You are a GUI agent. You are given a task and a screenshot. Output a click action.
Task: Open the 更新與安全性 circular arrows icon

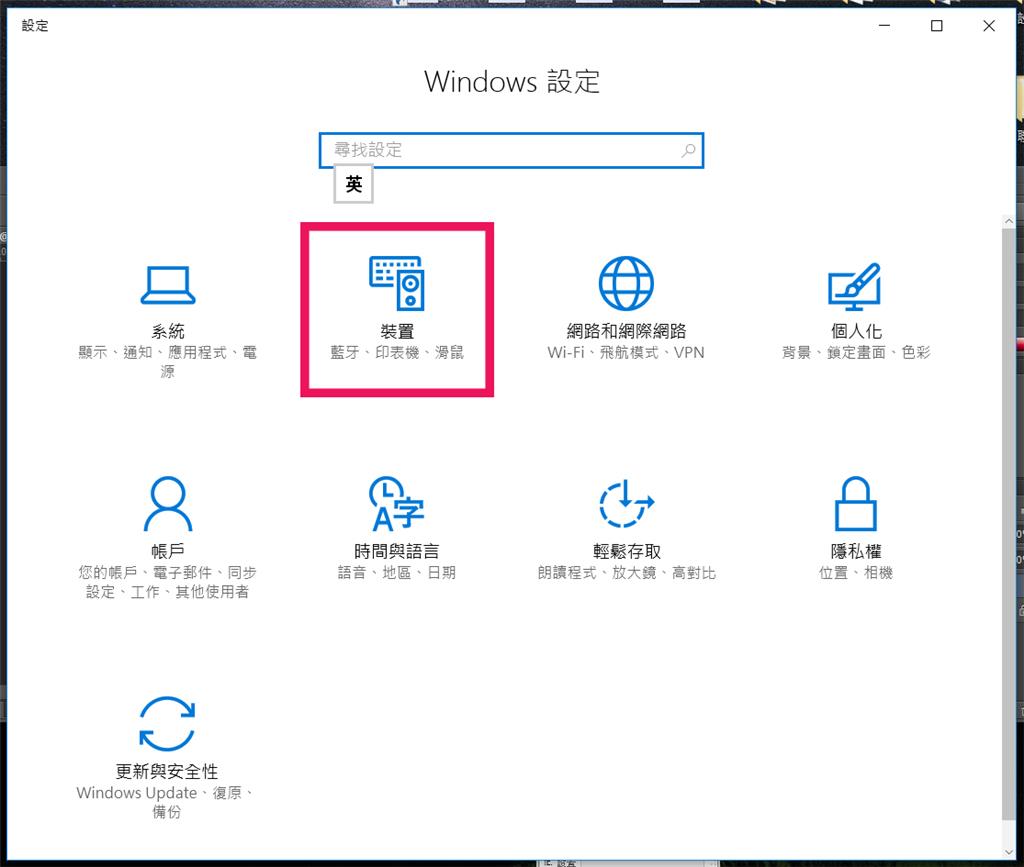[167, 723]
